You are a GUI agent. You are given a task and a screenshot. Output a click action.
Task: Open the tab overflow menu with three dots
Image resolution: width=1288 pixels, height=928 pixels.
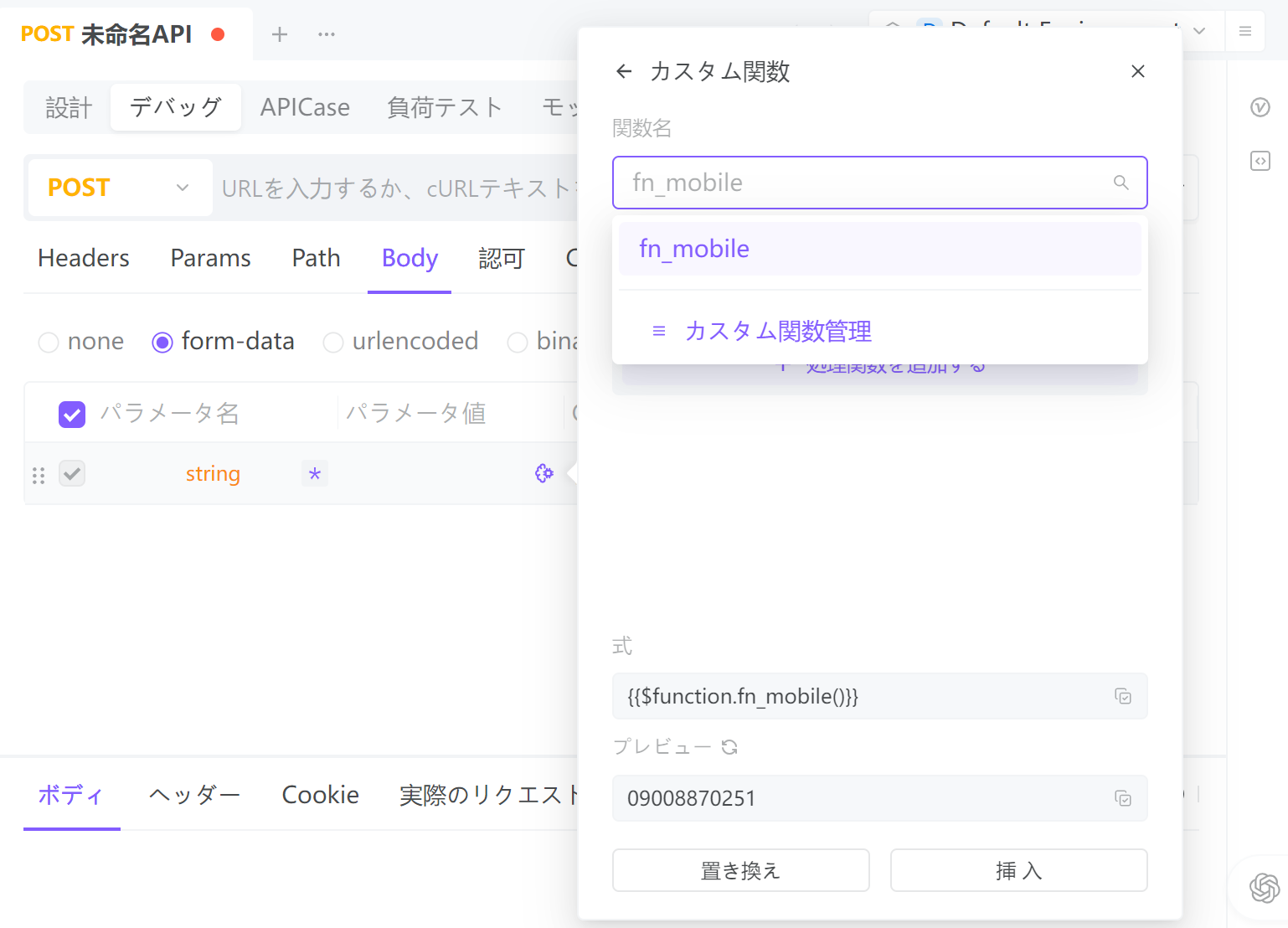click(x=327, y=34)
